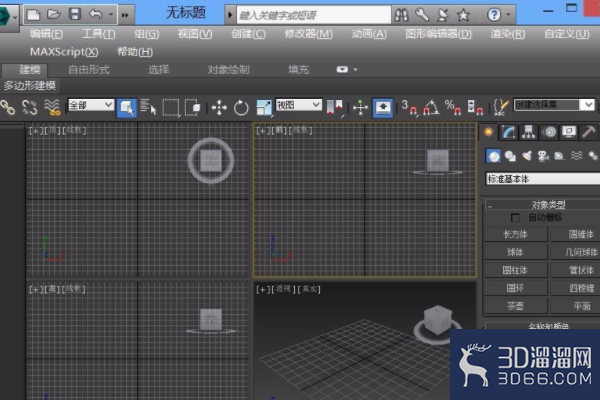Open the MAXScript(X) menu

coord(64,52)
